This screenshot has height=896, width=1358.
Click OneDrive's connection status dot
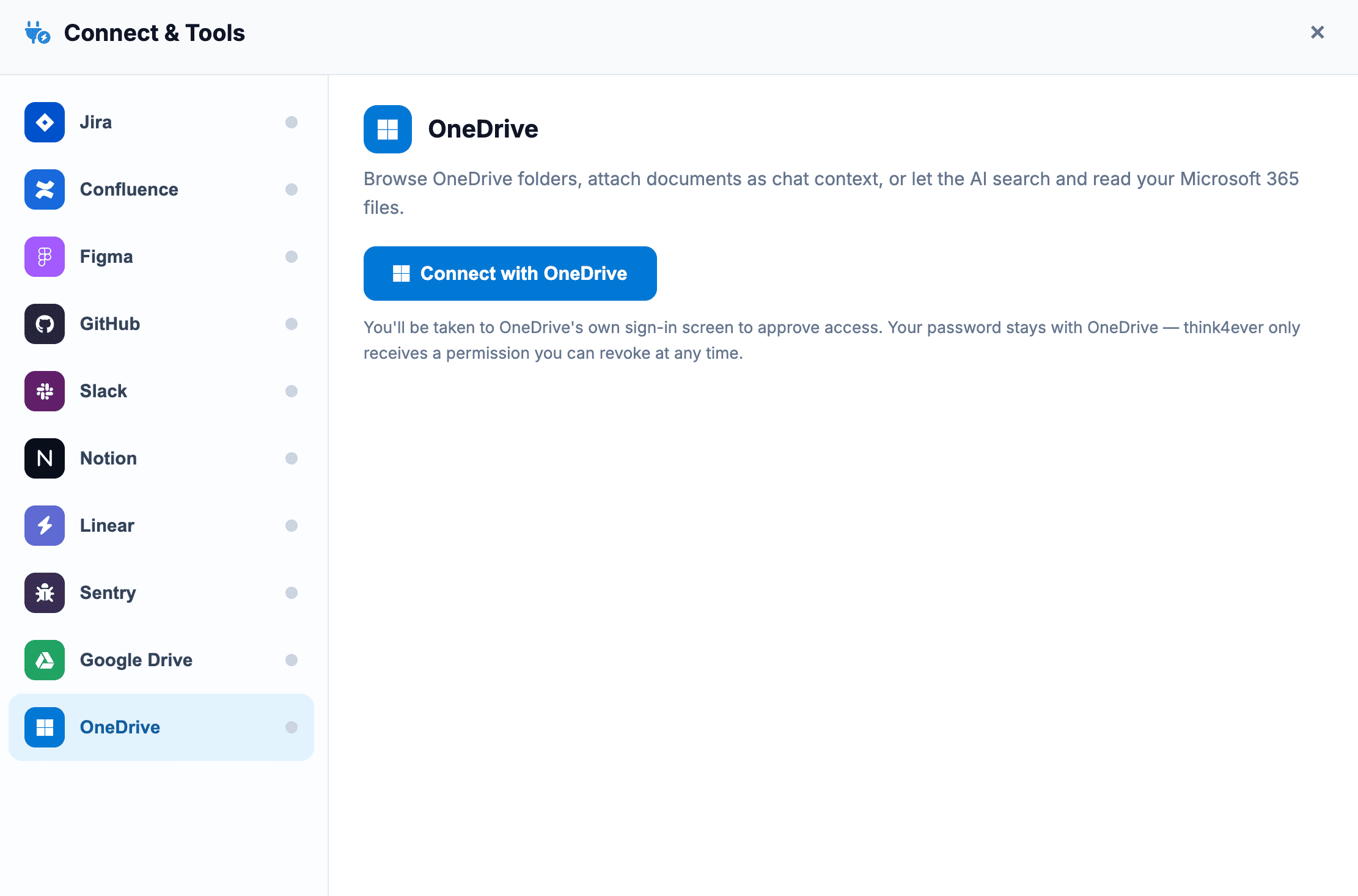(292, 727)
